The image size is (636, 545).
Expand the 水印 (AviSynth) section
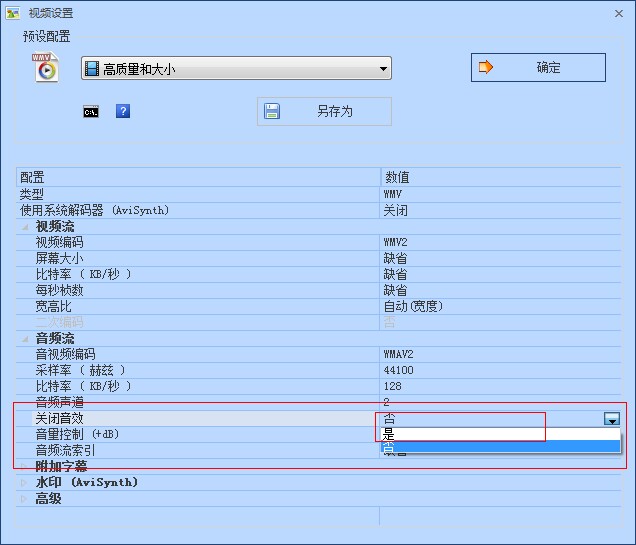(24, 483)
